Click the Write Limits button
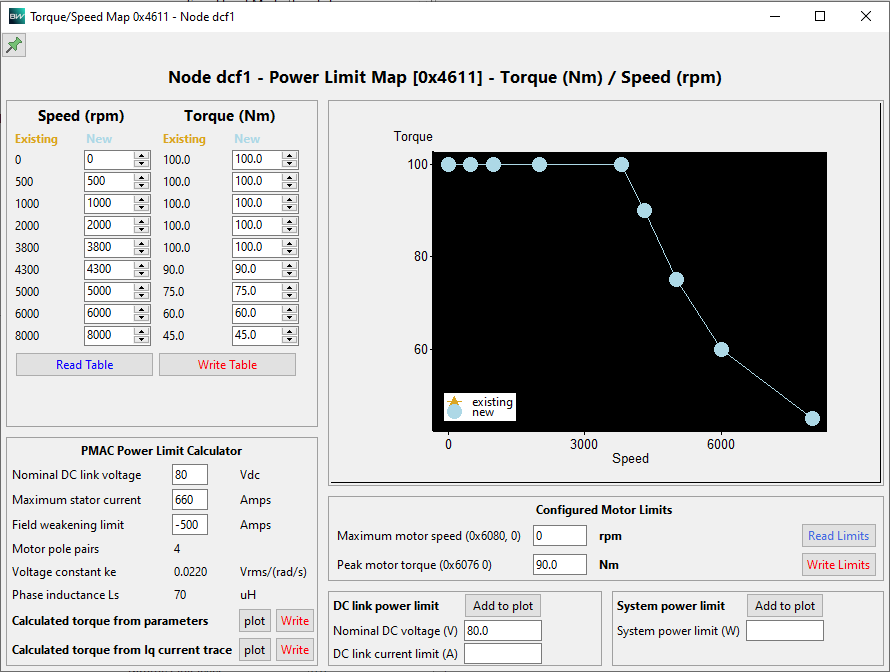890x672 pixels. pyautogui.click(x=838, y=565)
